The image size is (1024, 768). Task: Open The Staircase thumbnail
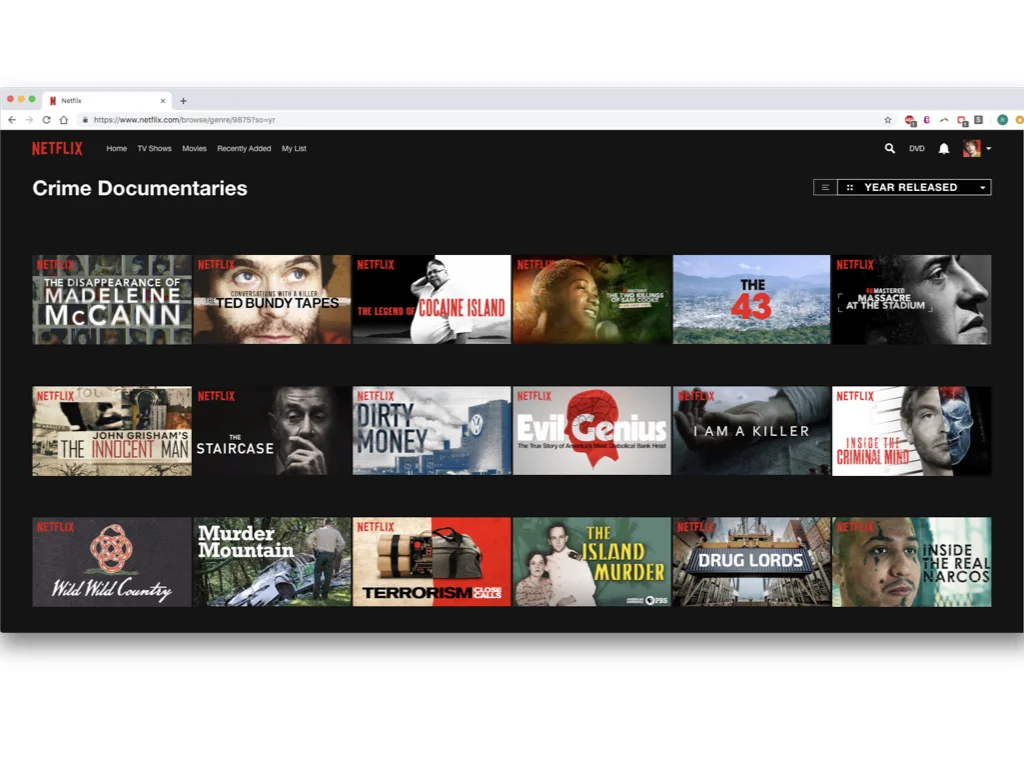point(272,431)
